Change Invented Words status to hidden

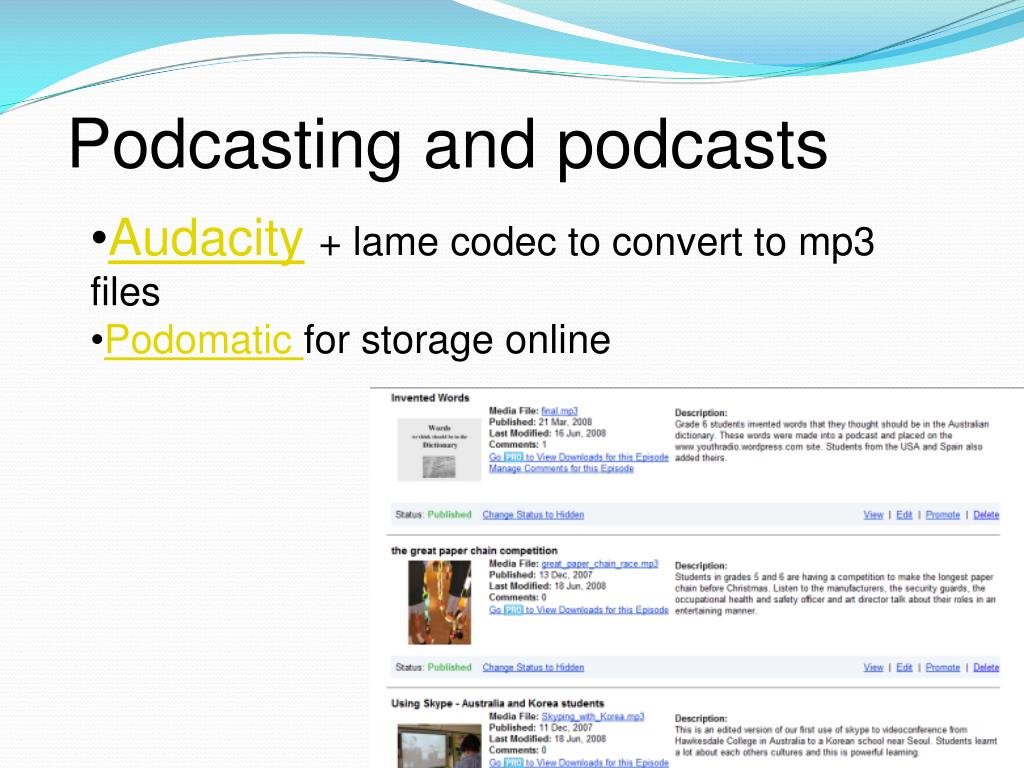click(x=533, y=515)
